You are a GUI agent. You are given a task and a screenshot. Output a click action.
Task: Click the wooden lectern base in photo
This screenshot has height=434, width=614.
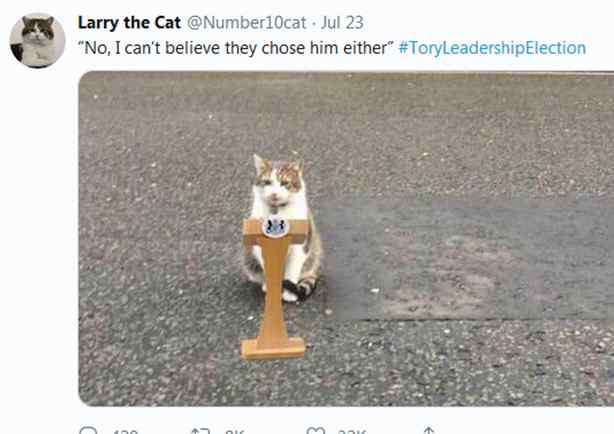tap(273, 349)
